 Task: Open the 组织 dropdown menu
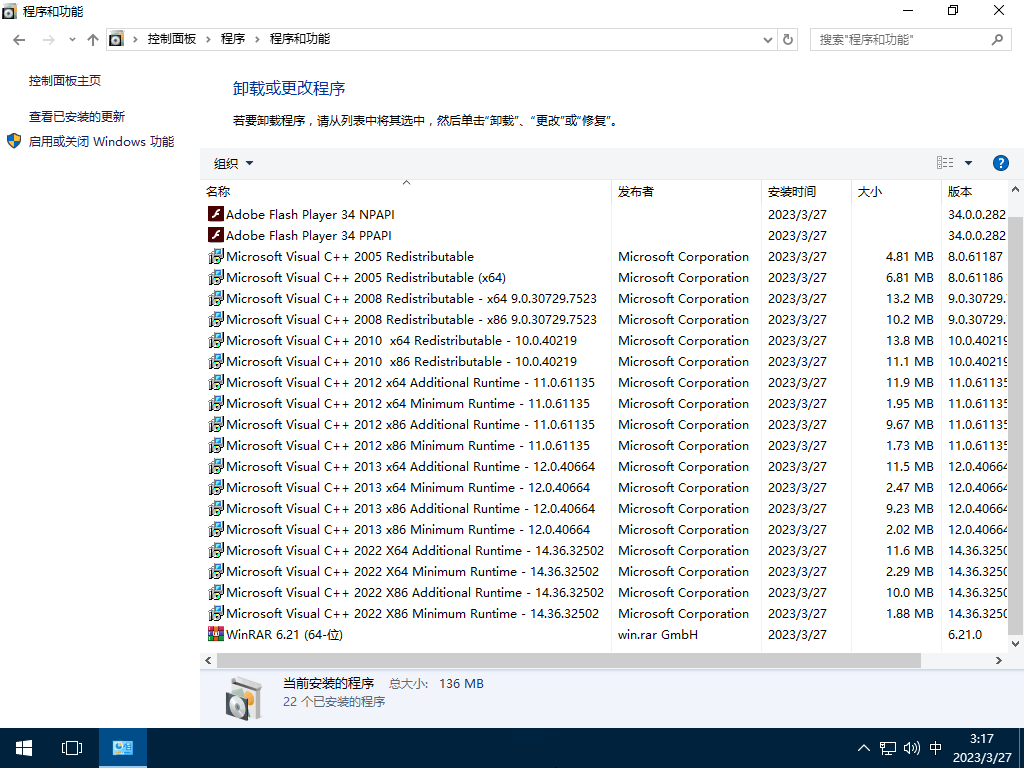[230, 162]
